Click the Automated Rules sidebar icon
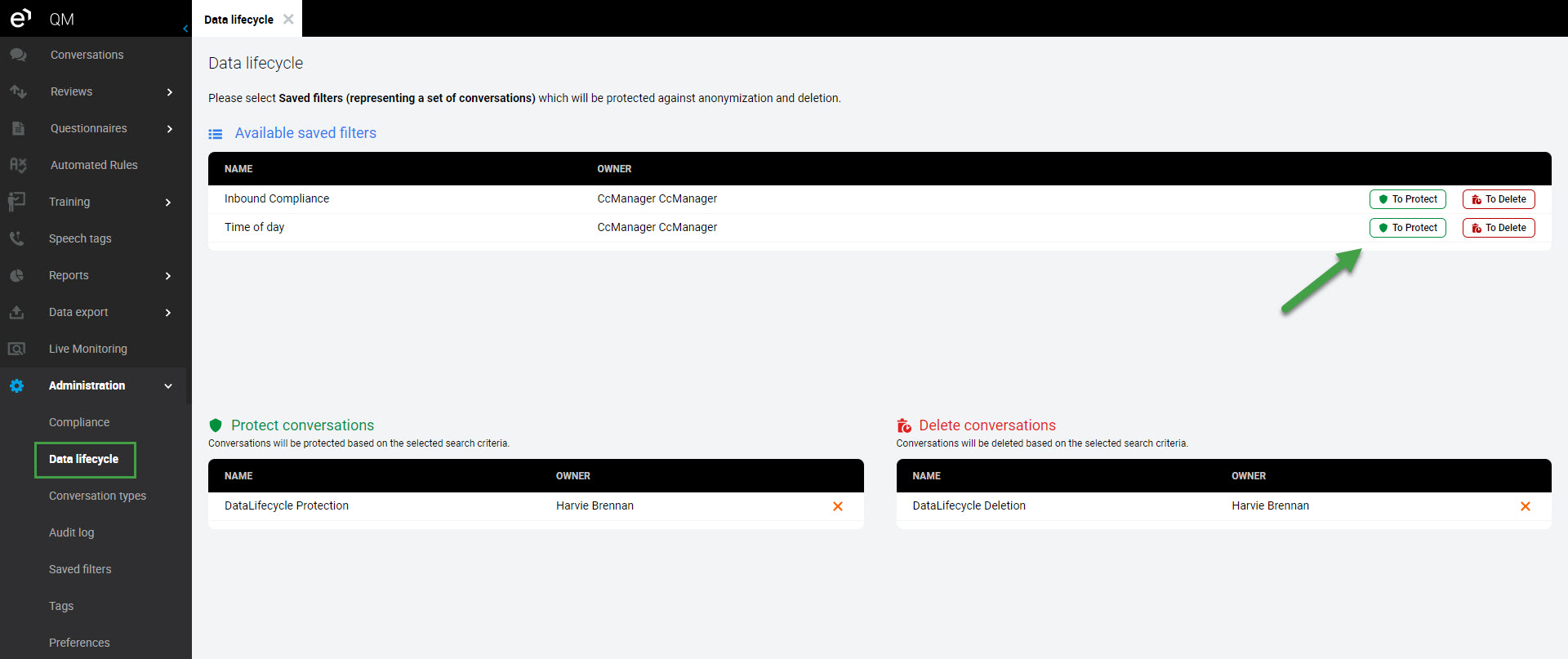The width and height of the screenshot is (1568, 659). (18, 165)
